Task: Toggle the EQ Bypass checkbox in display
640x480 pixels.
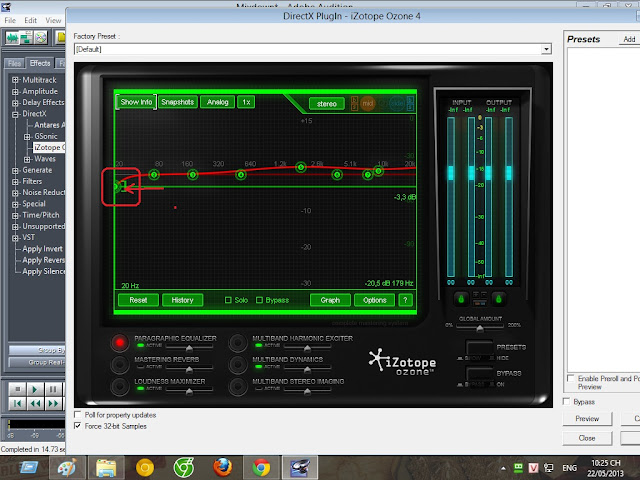Action: [x=259, y=300]
